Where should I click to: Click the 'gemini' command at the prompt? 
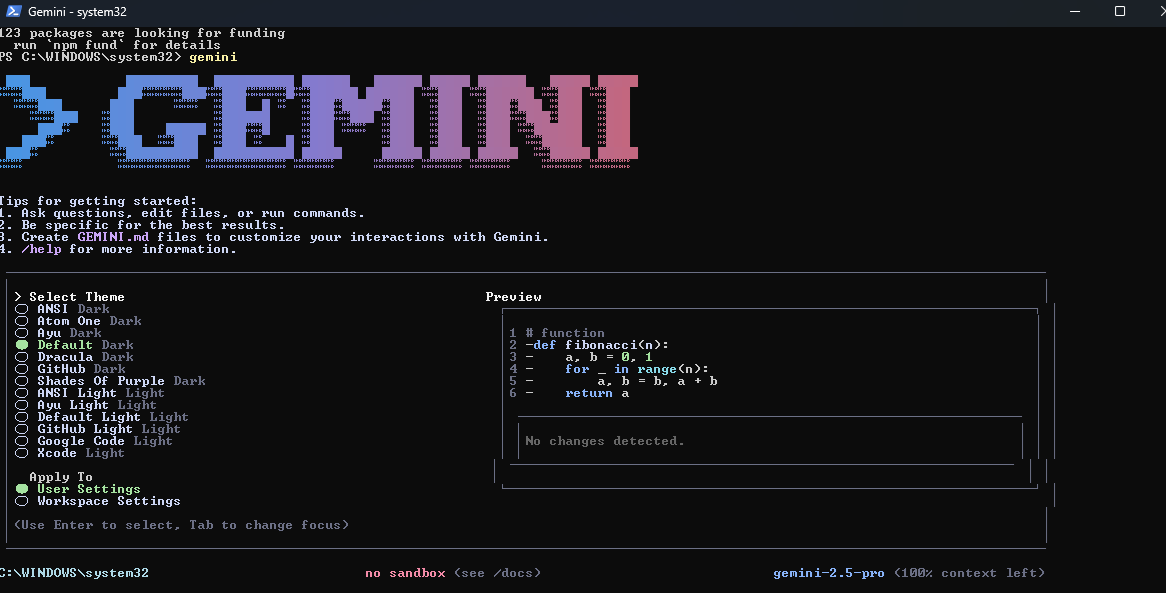tap(213, 57)
